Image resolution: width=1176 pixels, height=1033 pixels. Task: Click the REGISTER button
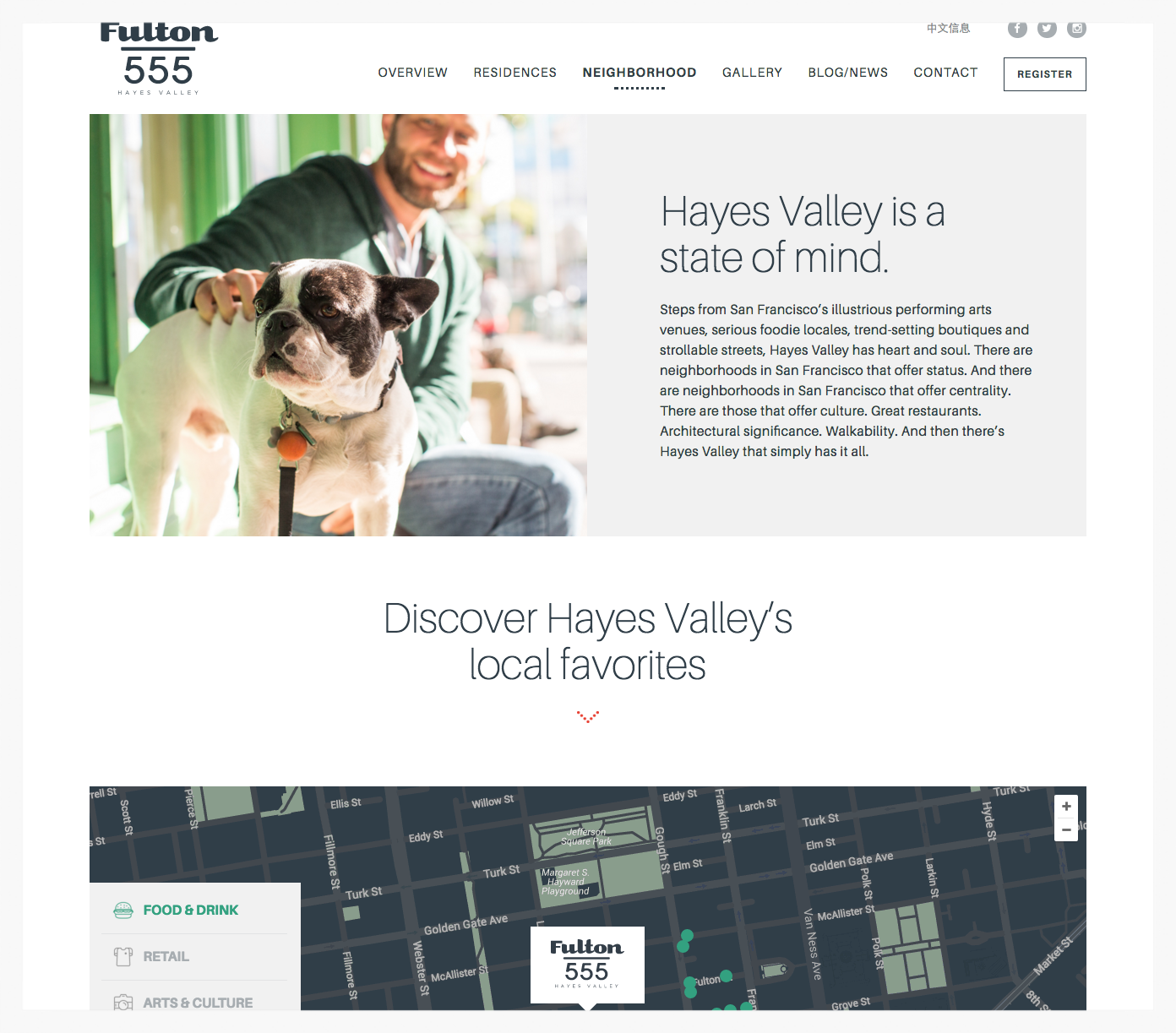click(1044, 74)
